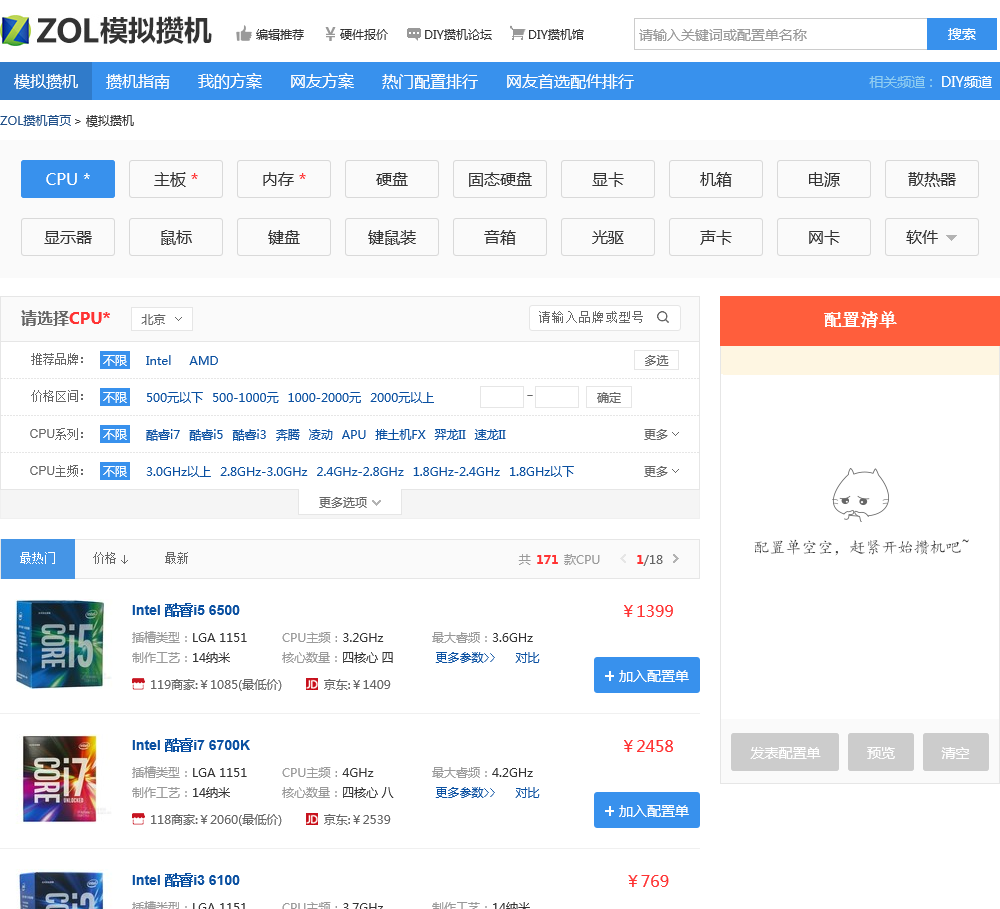
Task: Click the Intel 酷睿i5 6500 box image
Action: 60,644
